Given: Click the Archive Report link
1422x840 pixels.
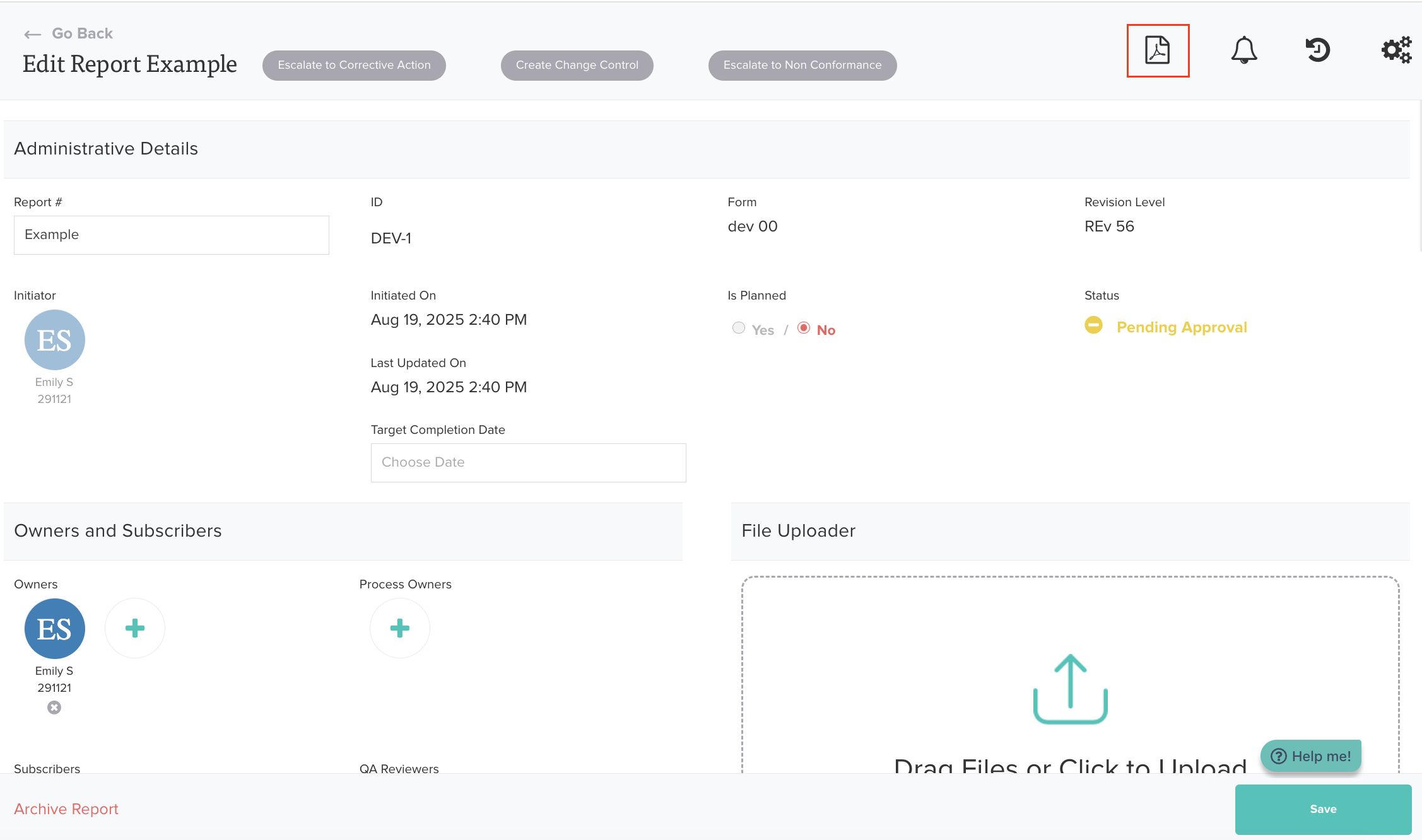Looking at the screenshot, I should pos(66,809).
